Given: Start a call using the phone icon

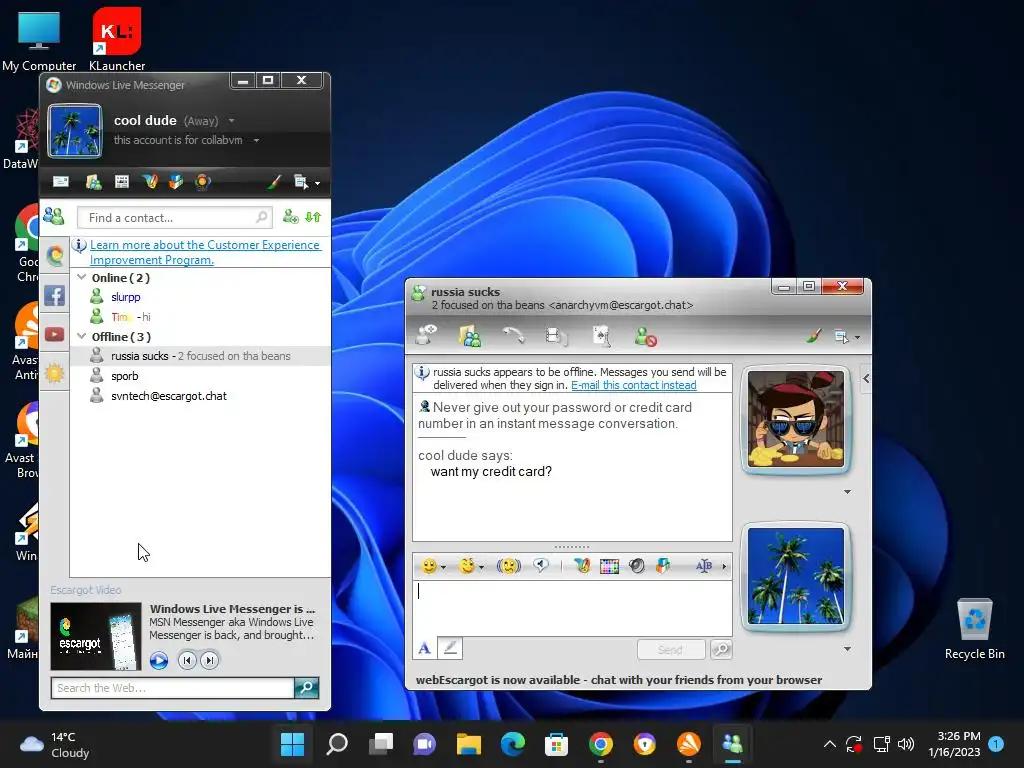Looking at the screenshot, I should [513, 335].
